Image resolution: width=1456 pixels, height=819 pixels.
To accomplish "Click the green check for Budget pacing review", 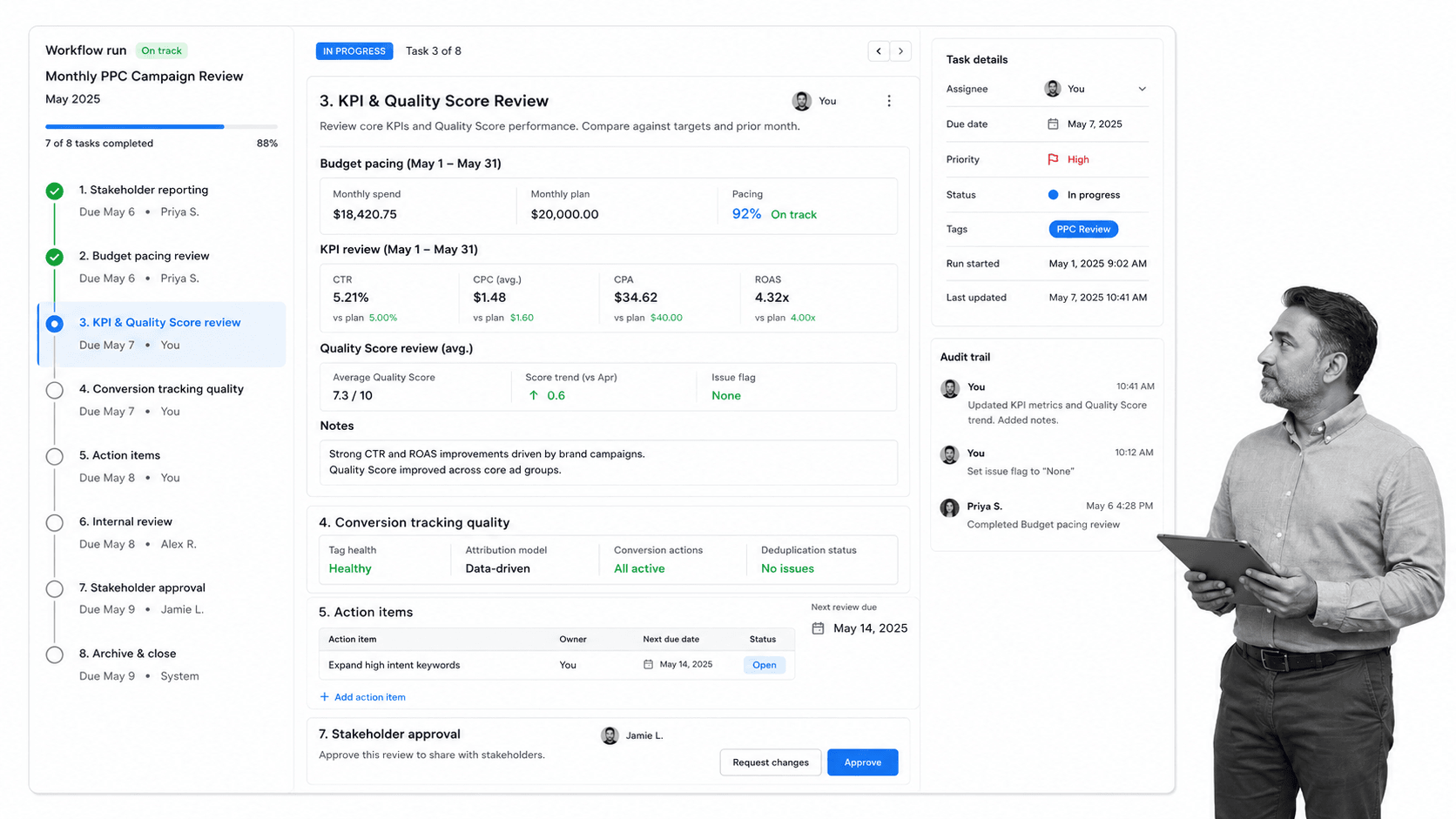I will [x=55, y=257].
